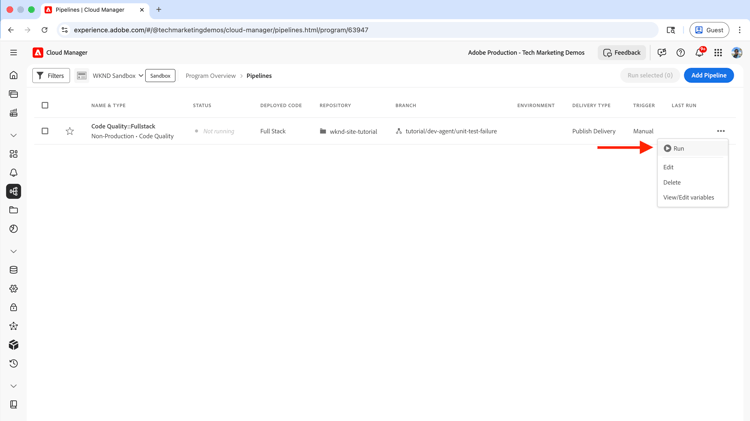Close the Pipelines browser tab
The height and width of the screenshot is (421, 750).
[x=142, y=10]
